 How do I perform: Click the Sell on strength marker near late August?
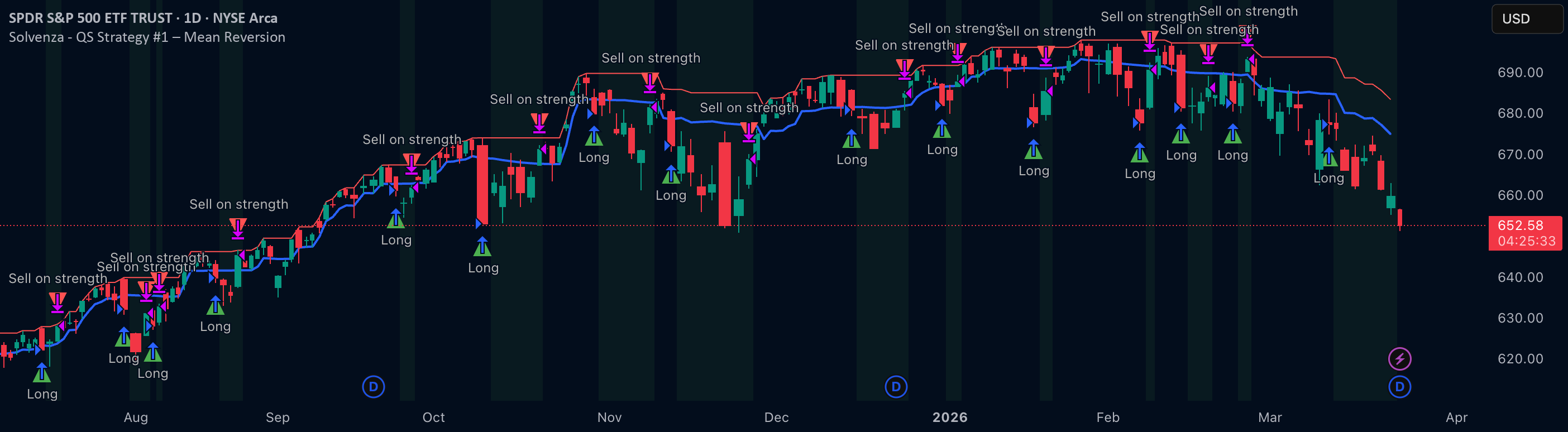point(238,228)
